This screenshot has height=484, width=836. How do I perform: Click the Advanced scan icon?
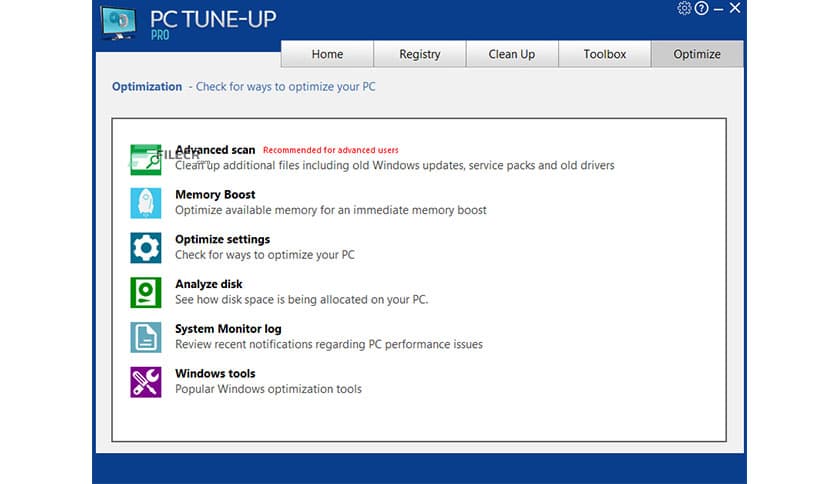[146, 159]
